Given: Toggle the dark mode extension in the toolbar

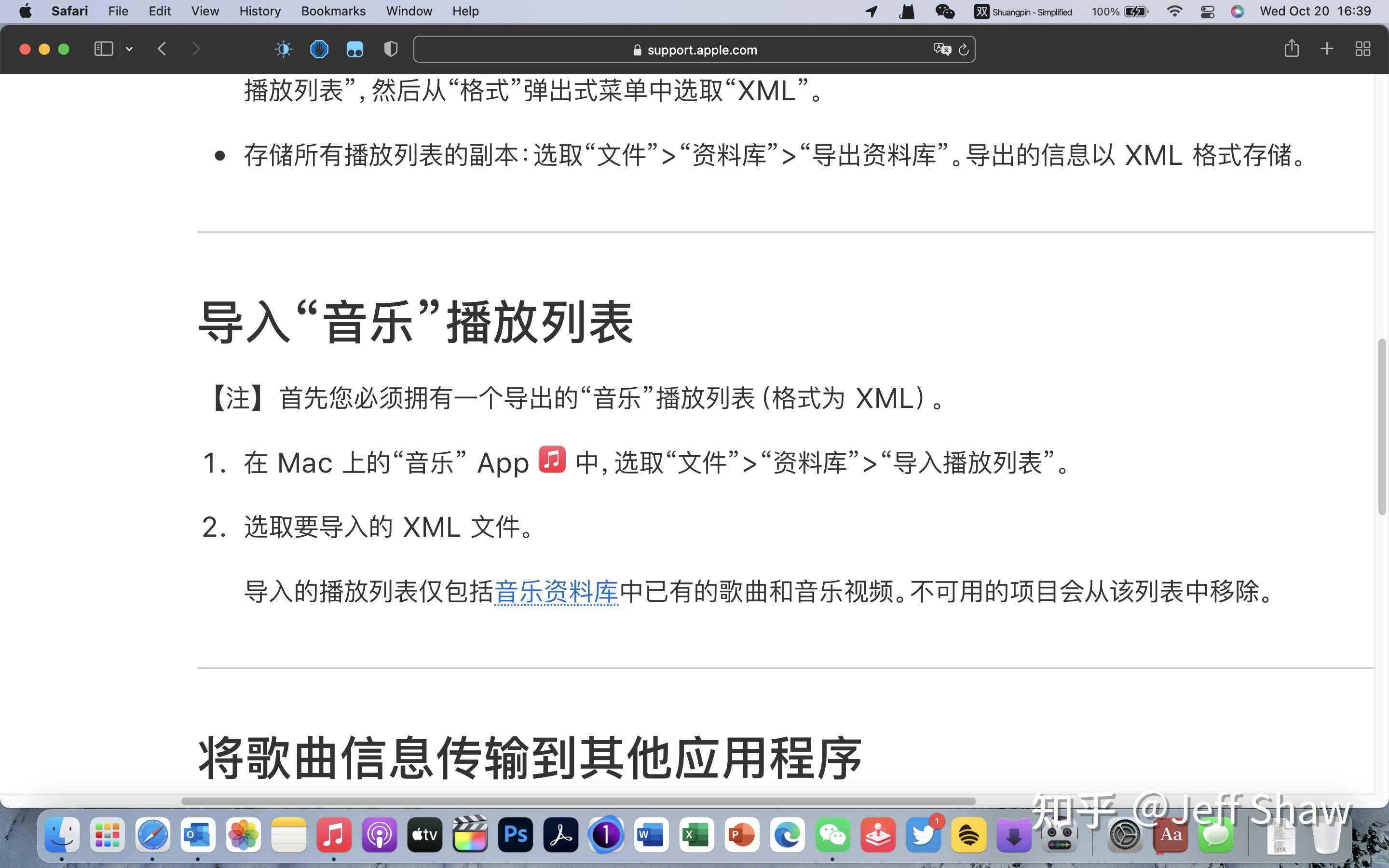Looking at the screenshot, I should coord(284,49).
